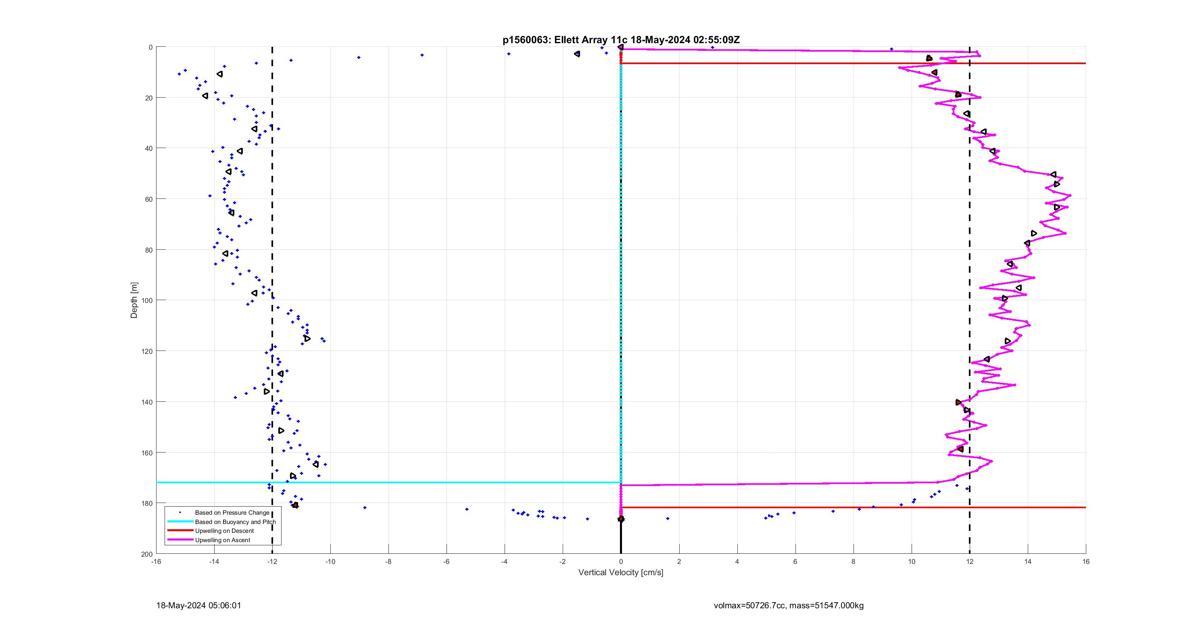Screen dimensions: 1200x622
Task: Click the depth axis tick label '160'
Action: pyautogui.click(x=146, y=452)
